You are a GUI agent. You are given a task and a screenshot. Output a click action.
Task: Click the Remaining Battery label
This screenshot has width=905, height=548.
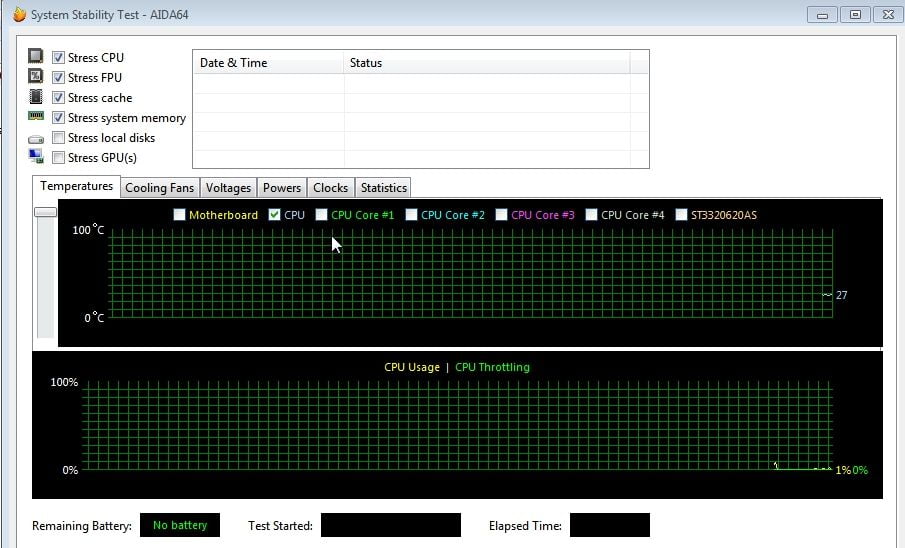81,525
